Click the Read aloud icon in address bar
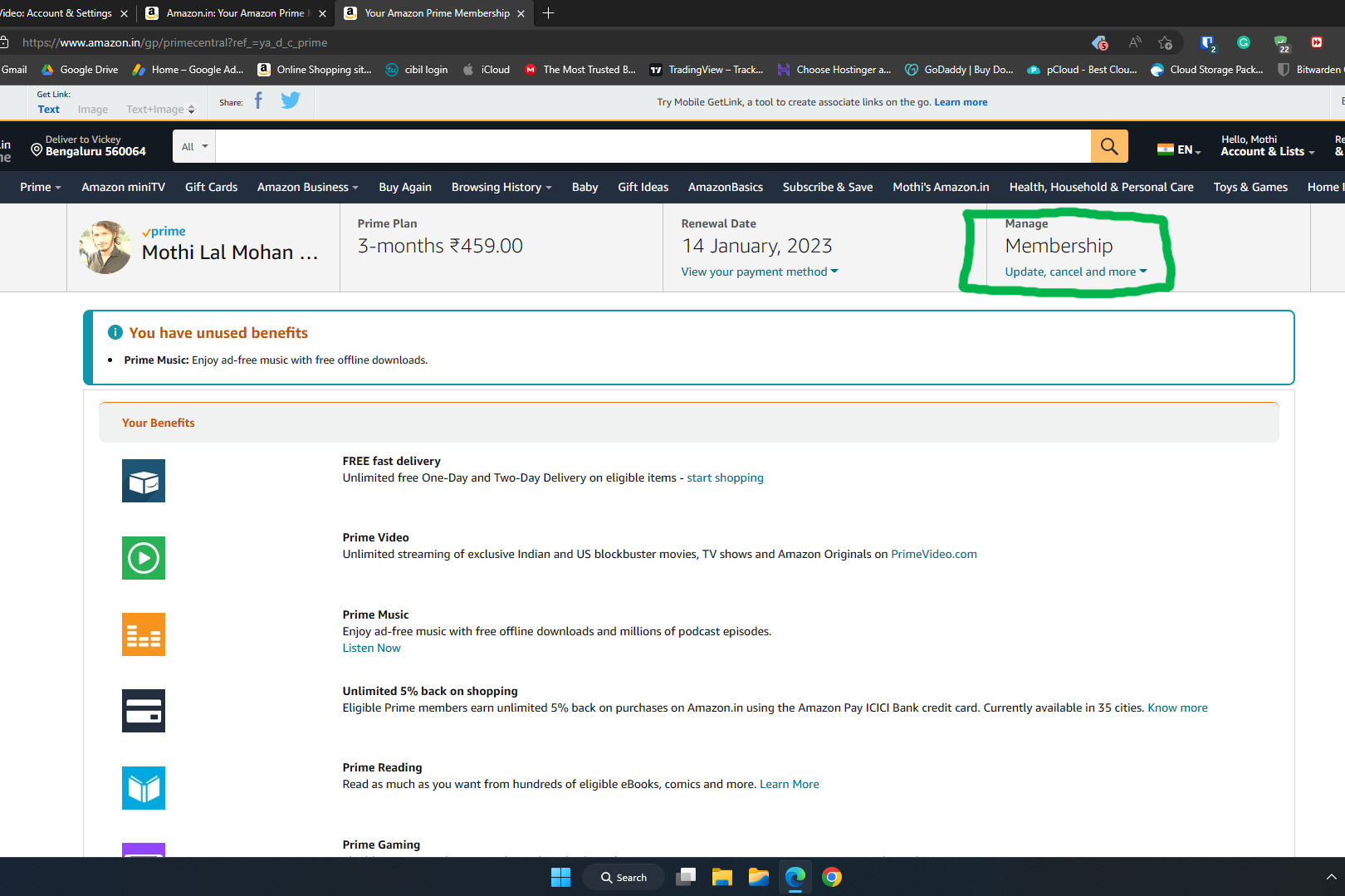The image size is (1345, 896). coord(1134,42)
